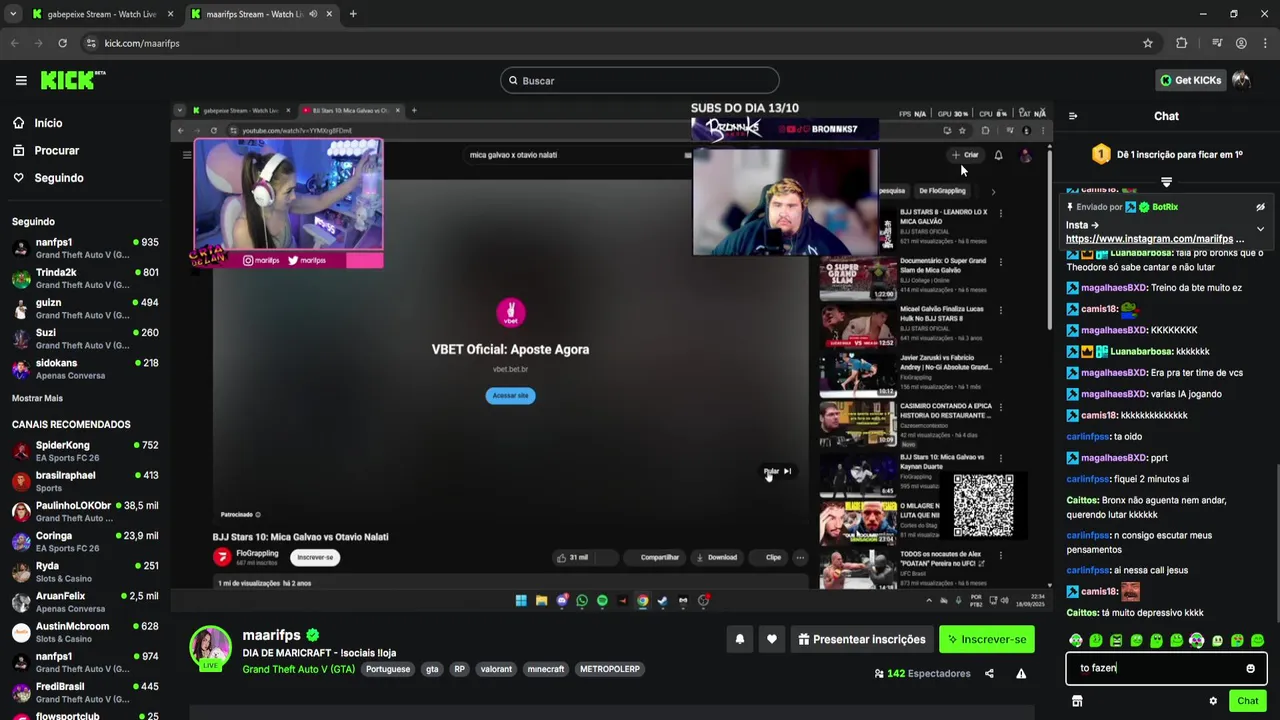The image size is (1280, 720).
Task: Expand followed list with Mostrar Mais
Action: pyautogui.click(x=37, y=398)
